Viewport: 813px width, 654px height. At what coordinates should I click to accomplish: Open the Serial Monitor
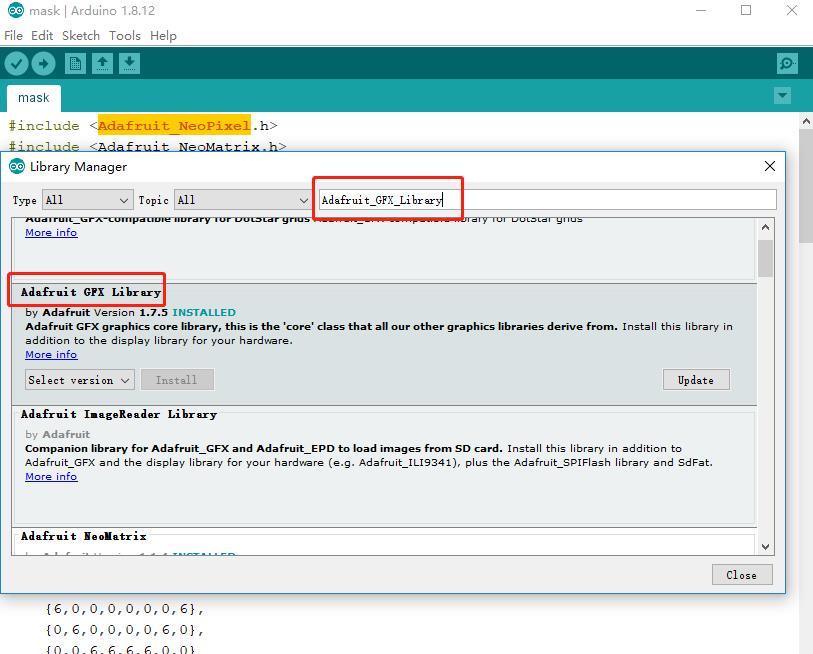[787, 64]
